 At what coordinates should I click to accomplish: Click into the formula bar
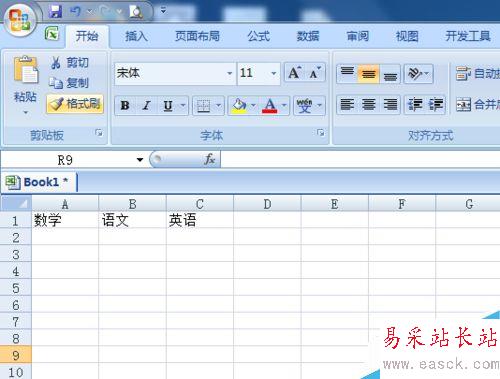(x=360, y=159)
